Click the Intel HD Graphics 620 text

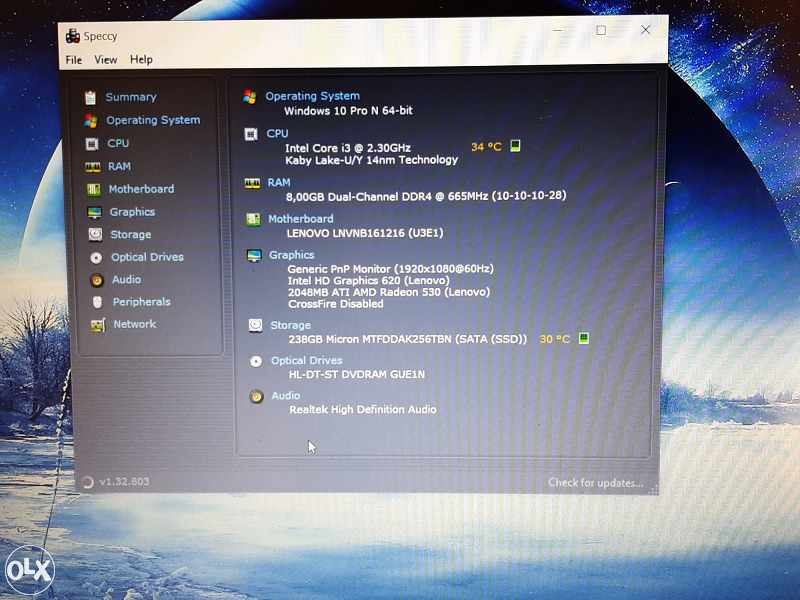pos(369,281)
